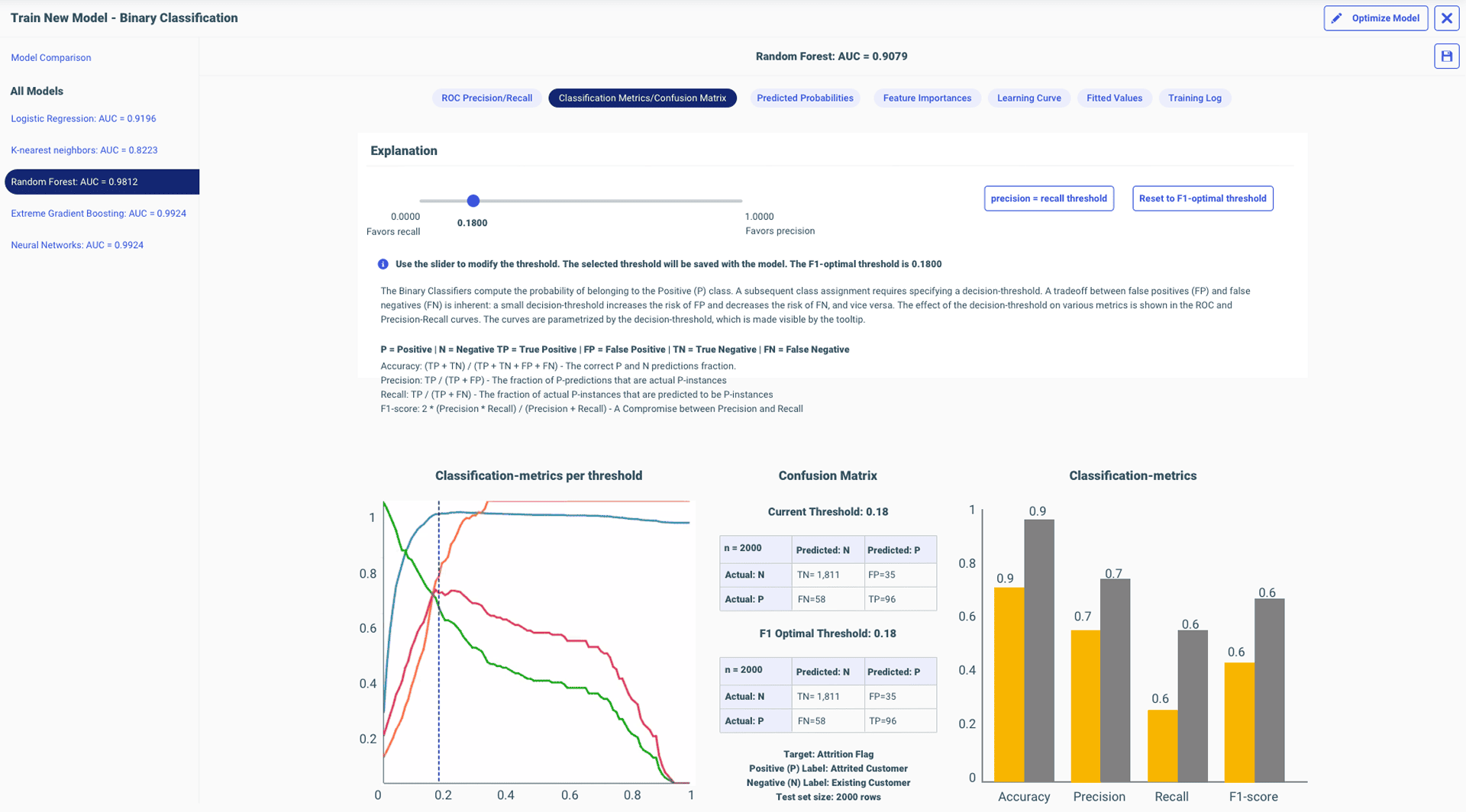This screenshot has height=812, width=1466.
Task: Select Logistic Regression model in sidebar
Action: pyautogui.click(x=83, y=119)
